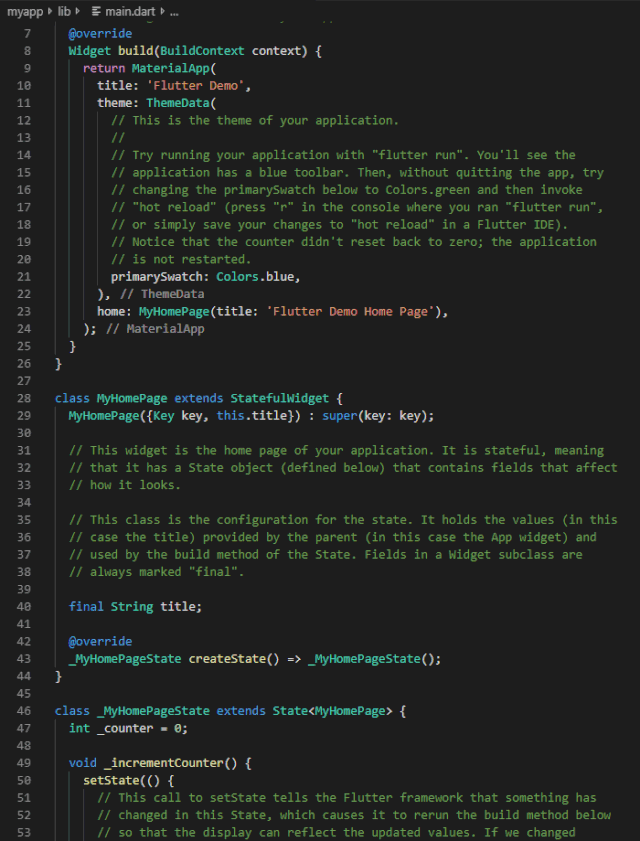The image size is (640, 841).
Task: Click the // MaterialApp closing label
Action: click(156, 329)
